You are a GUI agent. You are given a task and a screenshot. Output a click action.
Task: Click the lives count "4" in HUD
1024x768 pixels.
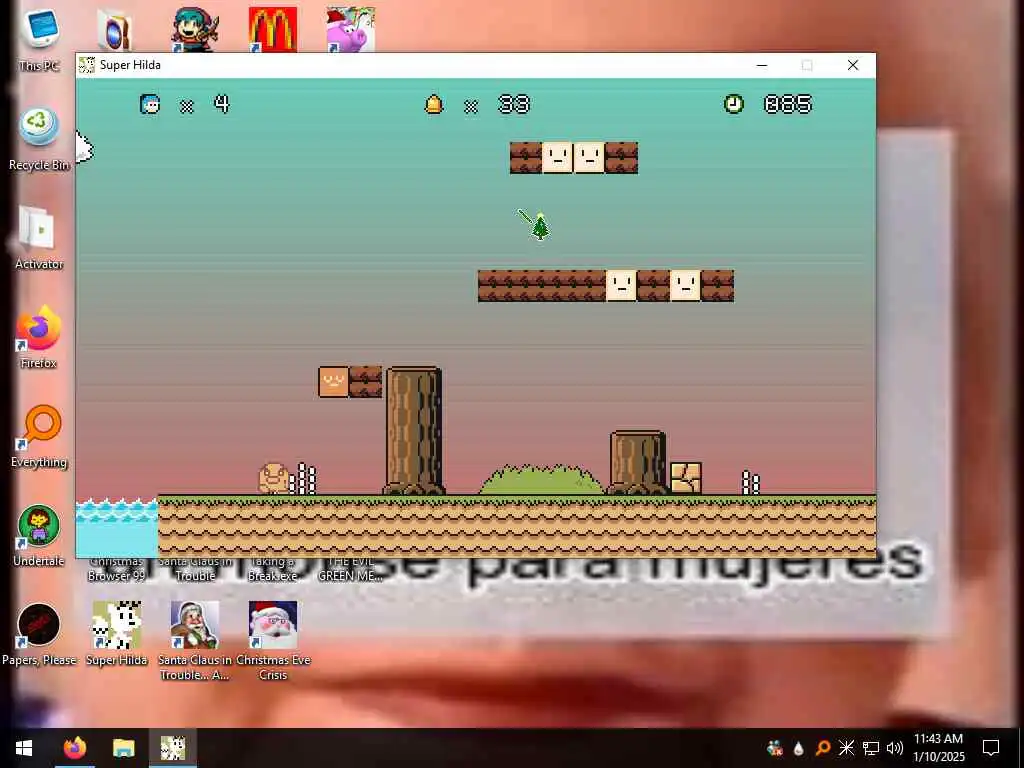coord(222,104)
